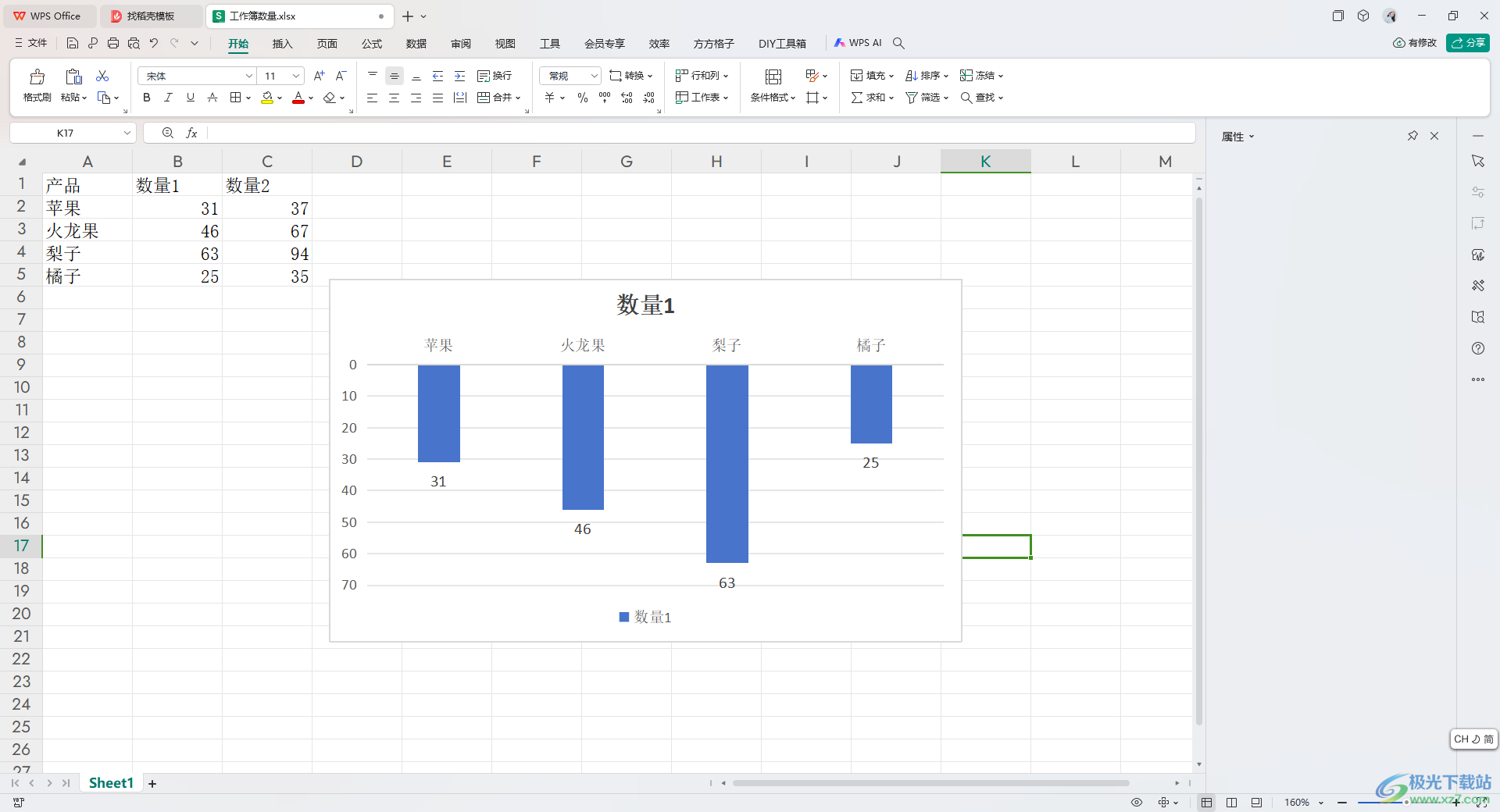Expand the Sort (排序) dropdown

click(946, 77)
